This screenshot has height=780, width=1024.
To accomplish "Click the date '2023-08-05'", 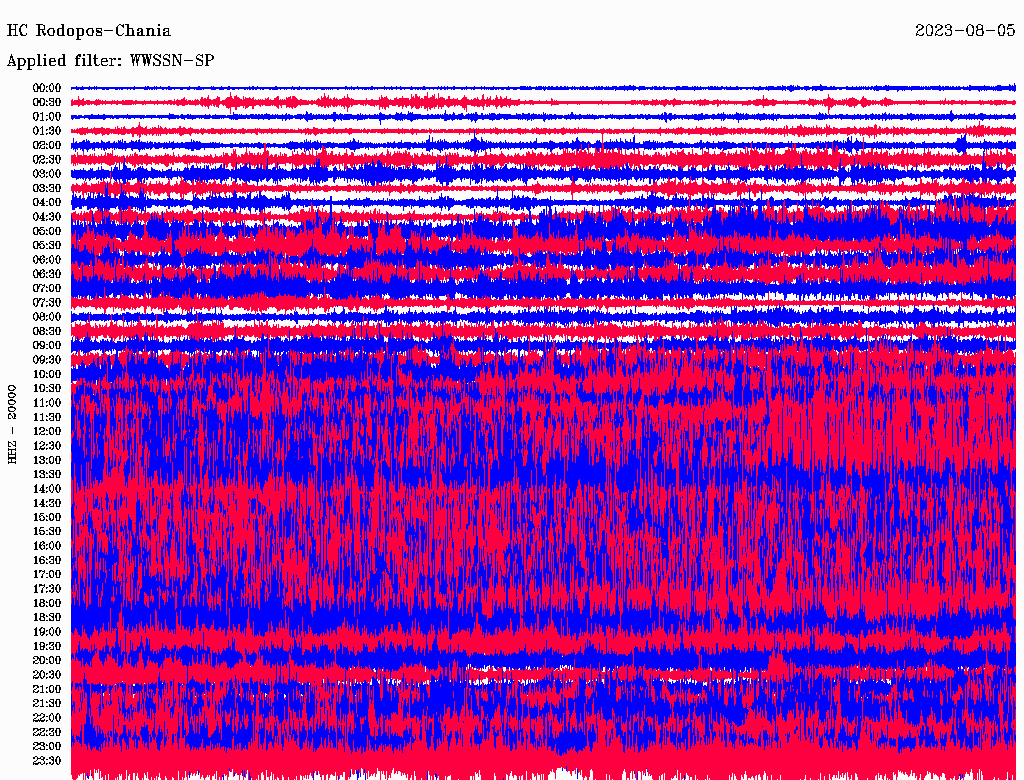I will 965,31.
